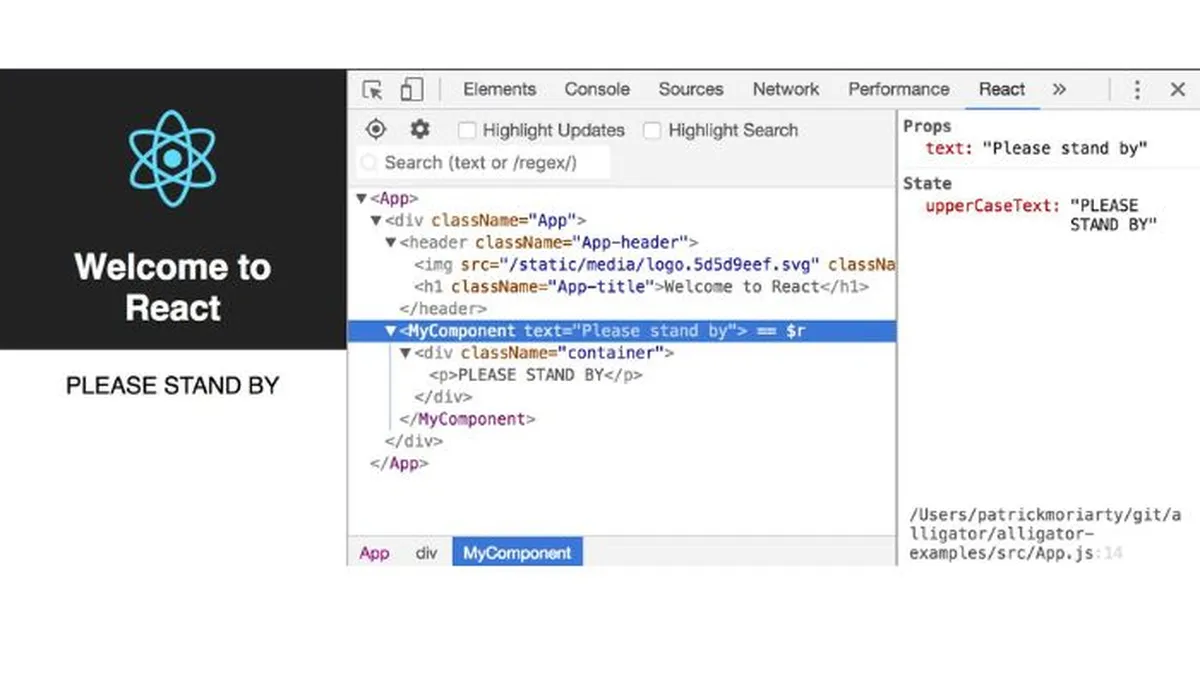Click the closing </MyComponent> tag row
This screenshot has height=686, width=1200.
[x=622, y=419]
